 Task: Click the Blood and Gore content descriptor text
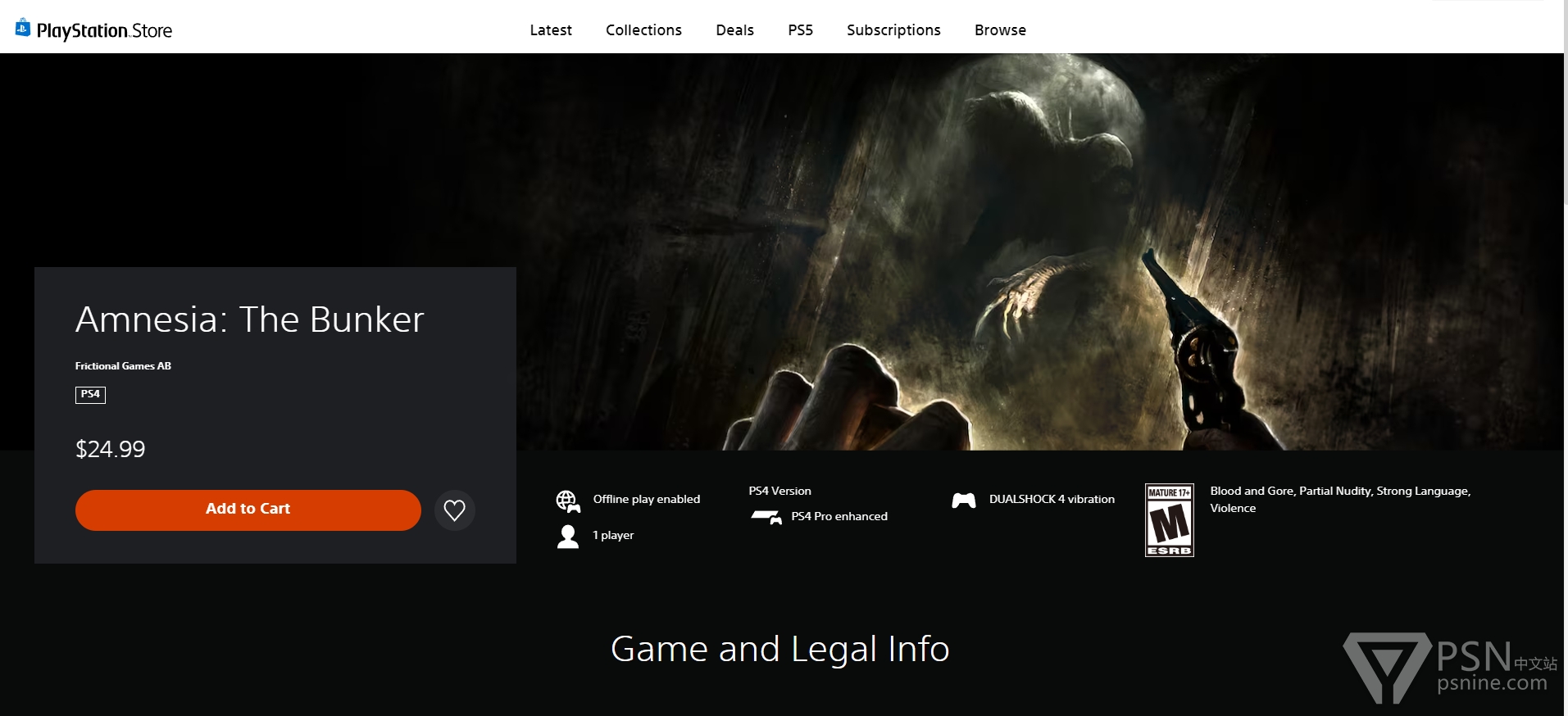click(1340, 500)
